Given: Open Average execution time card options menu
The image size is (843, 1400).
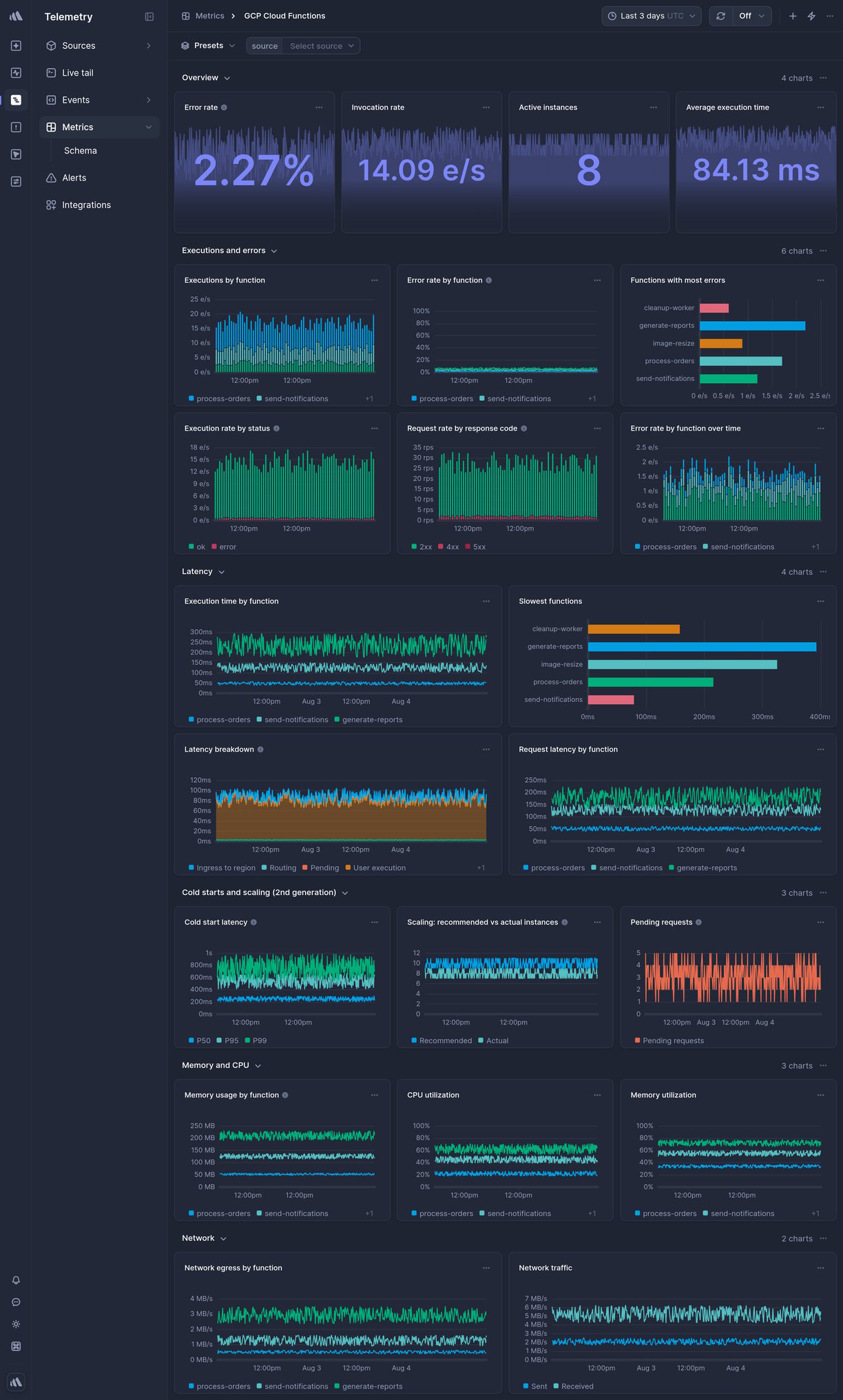Looking at the screenshot, I should click(x=821, y=107).
